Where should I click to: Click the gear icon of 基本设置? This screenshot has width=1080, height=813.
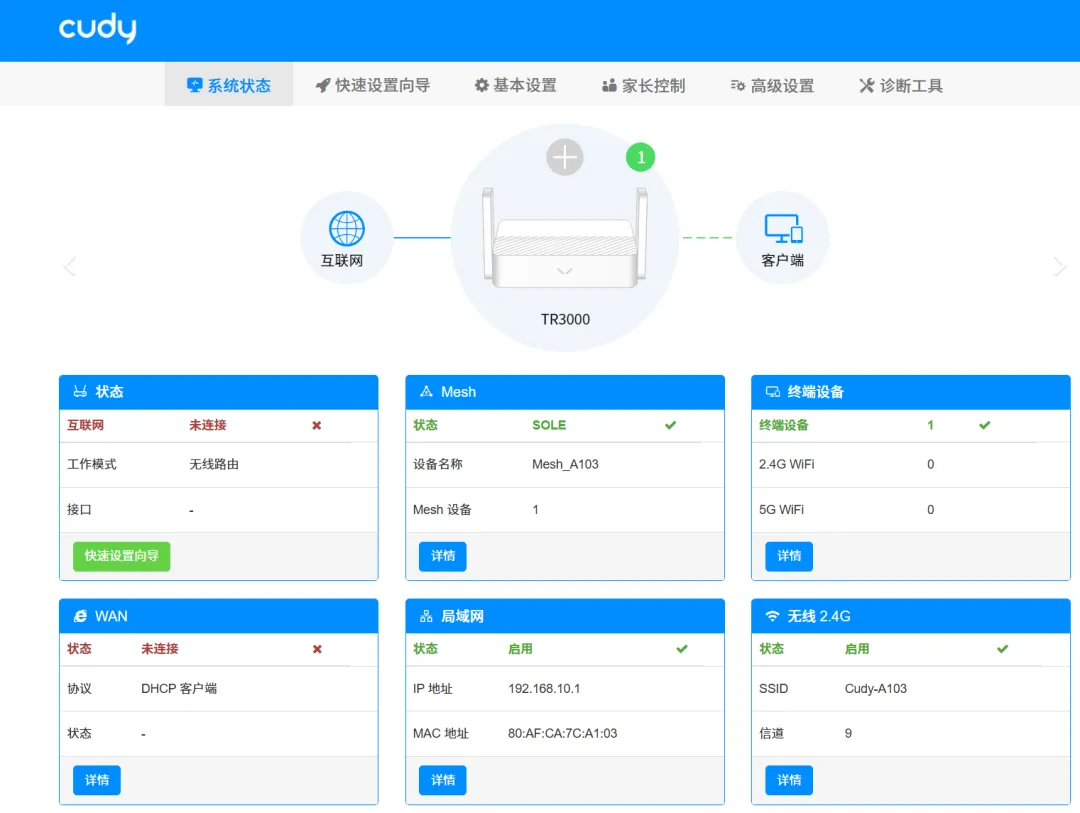[x=481, y=85]
